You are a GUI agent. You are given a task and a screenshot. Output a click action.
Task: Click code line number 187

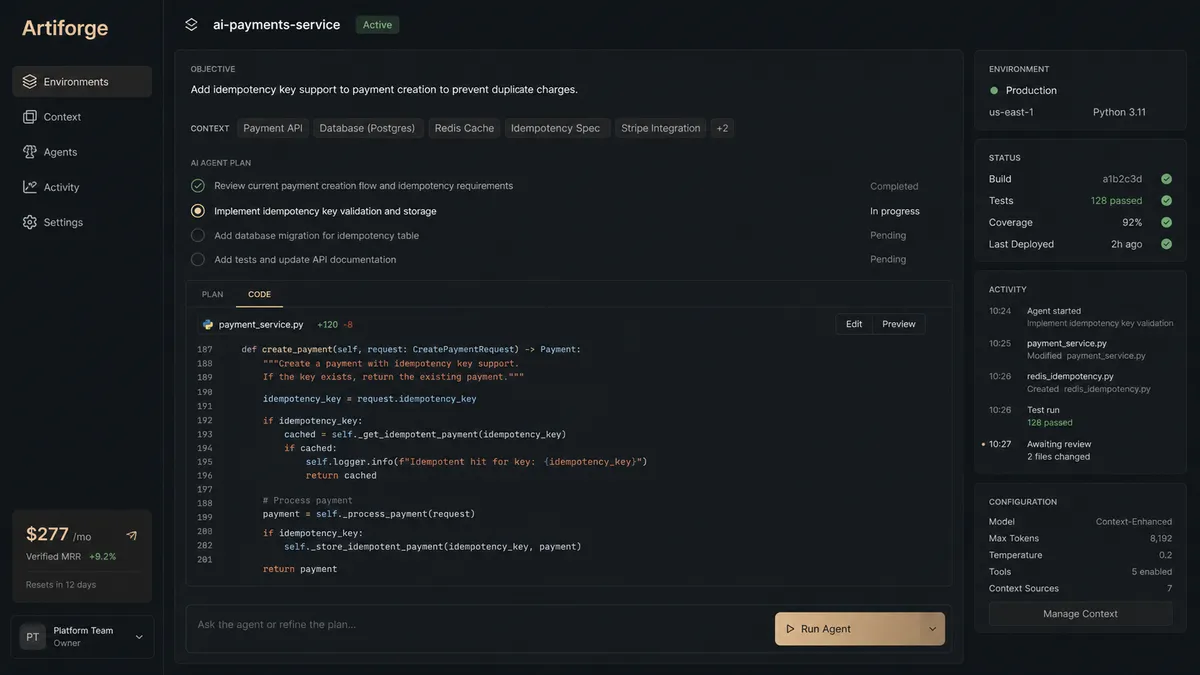click(x=205, y=349)
